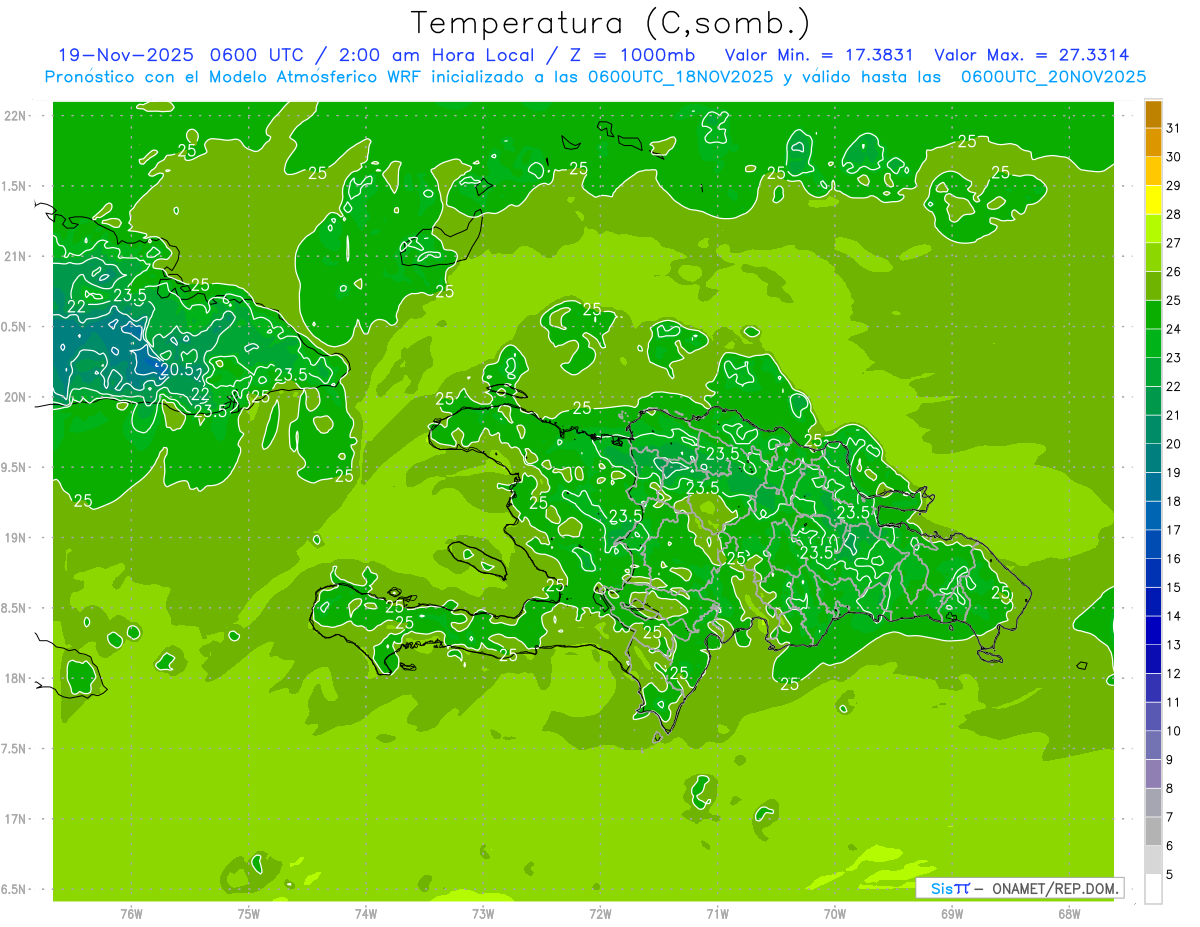Click the '68W' longitude axis label
Viewport: 1200px width, 927px height.
click(1069, 913)
